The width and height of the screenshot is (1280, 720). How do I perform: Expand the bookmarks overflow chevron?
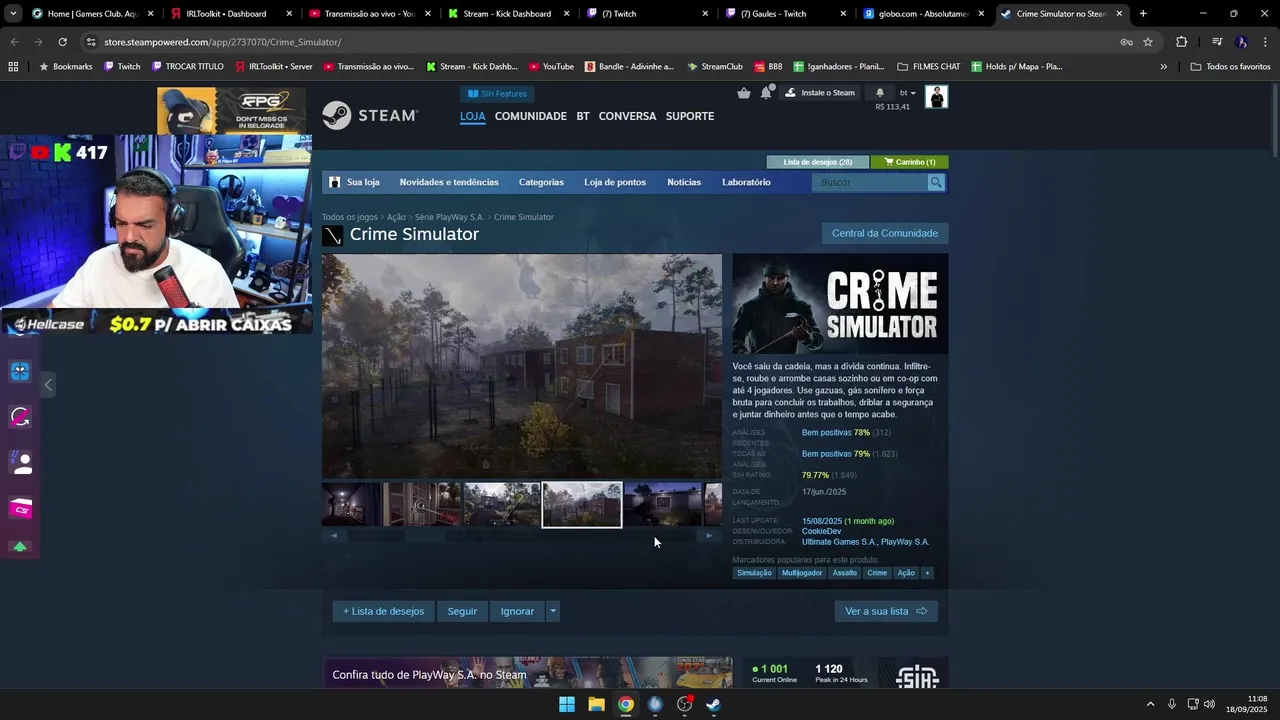pos(1163,67)
